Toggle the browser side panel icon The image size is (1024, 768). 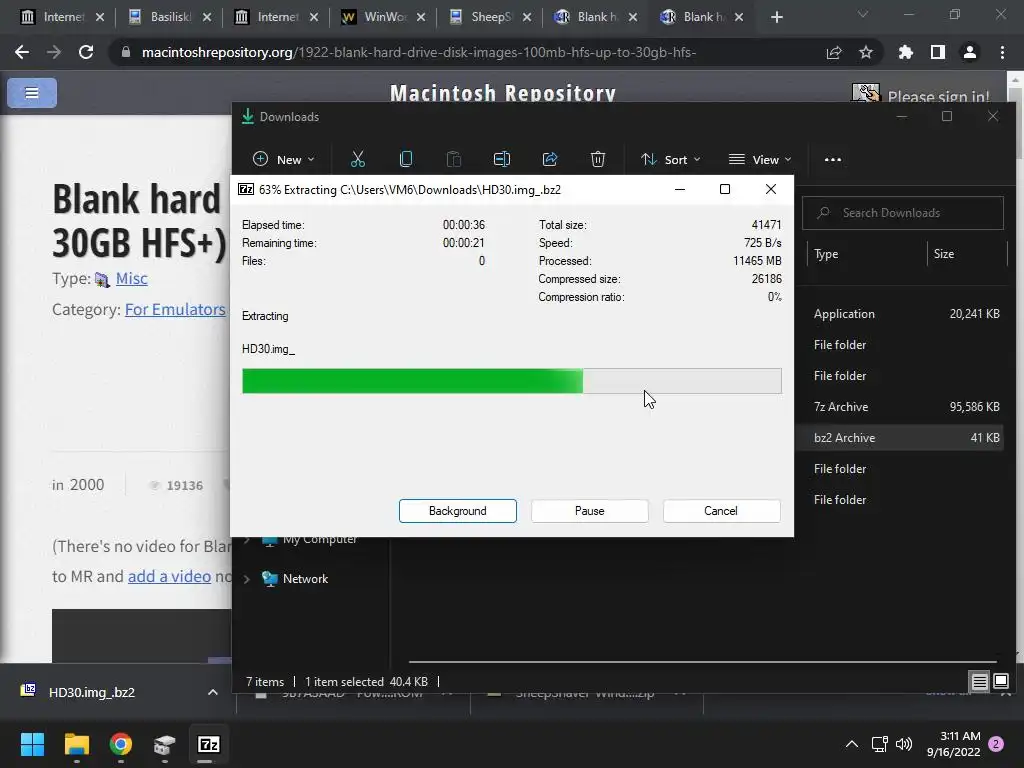(938, 52)
